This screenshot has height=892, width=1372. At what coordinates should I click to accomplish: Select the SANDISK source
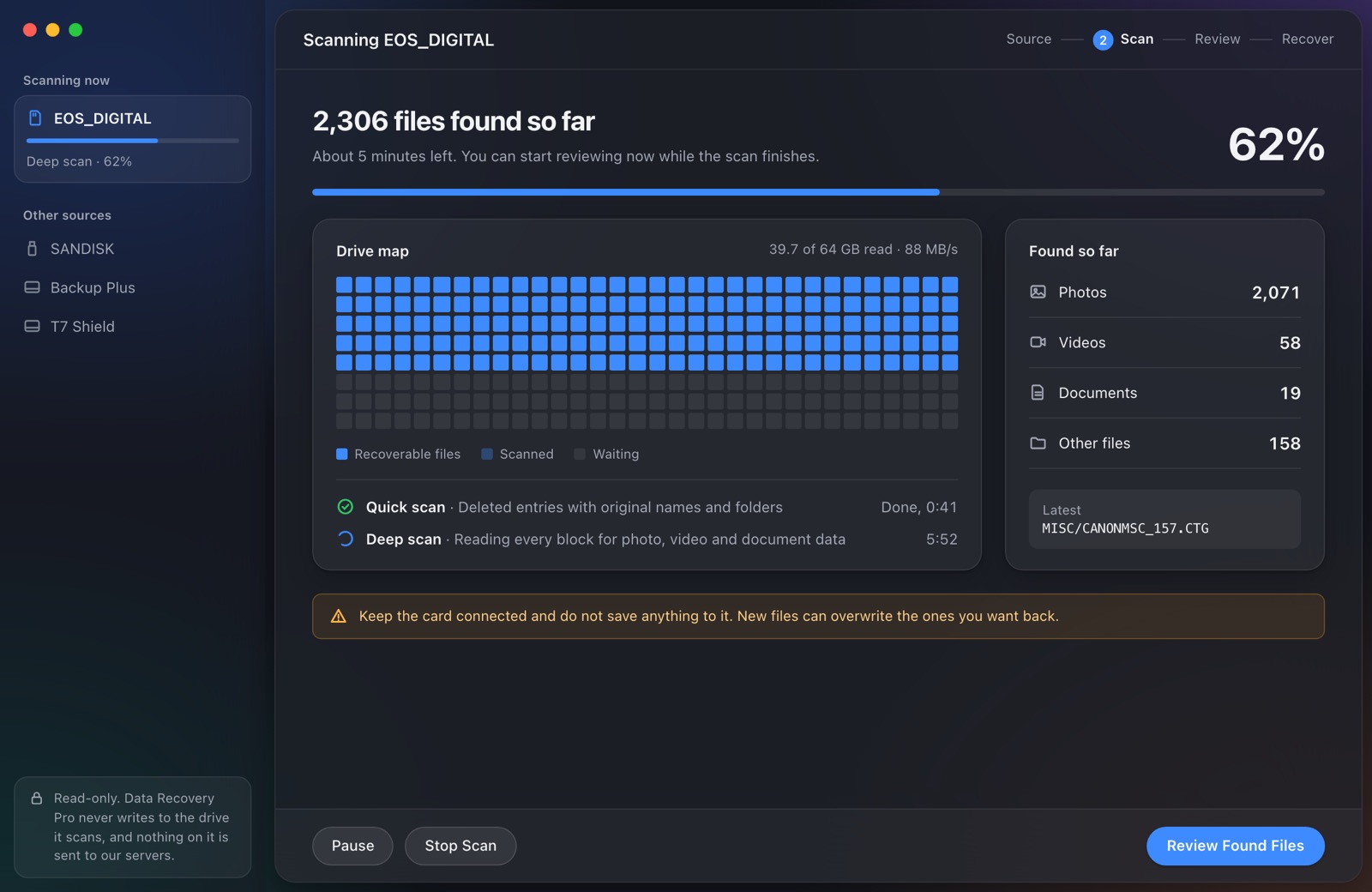click(x=133, y=249)
